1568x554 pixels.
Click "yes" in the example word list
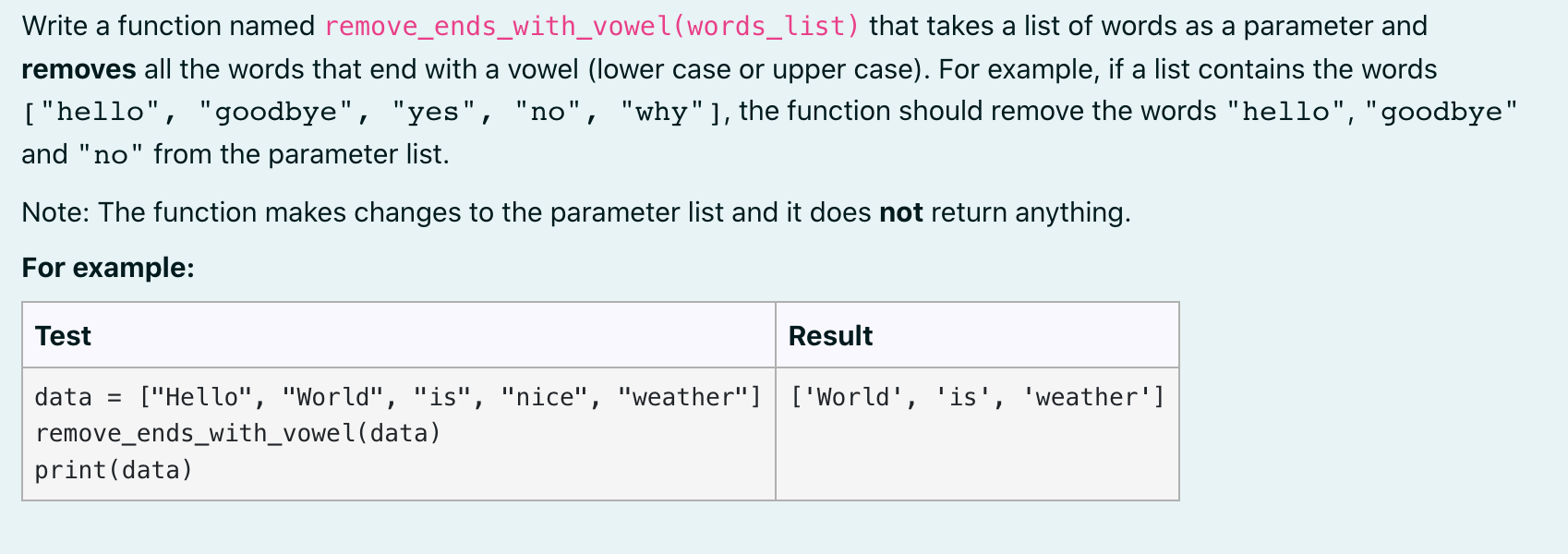[433, 112]
